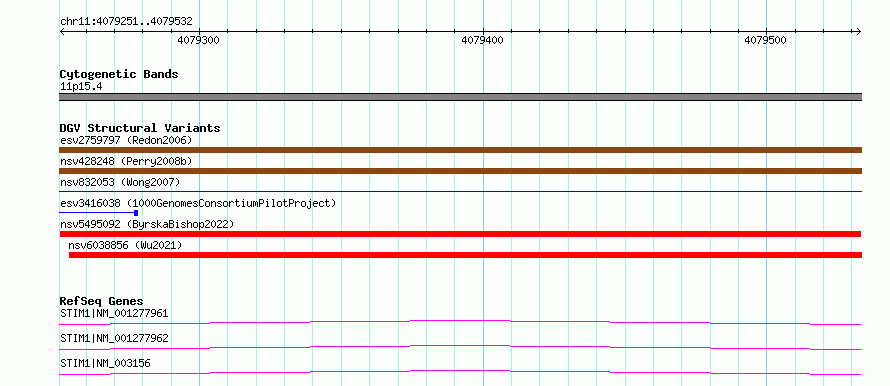
Task: Click the nsv428248 (Perry2008b) label
Action: [x=126, y=161]
